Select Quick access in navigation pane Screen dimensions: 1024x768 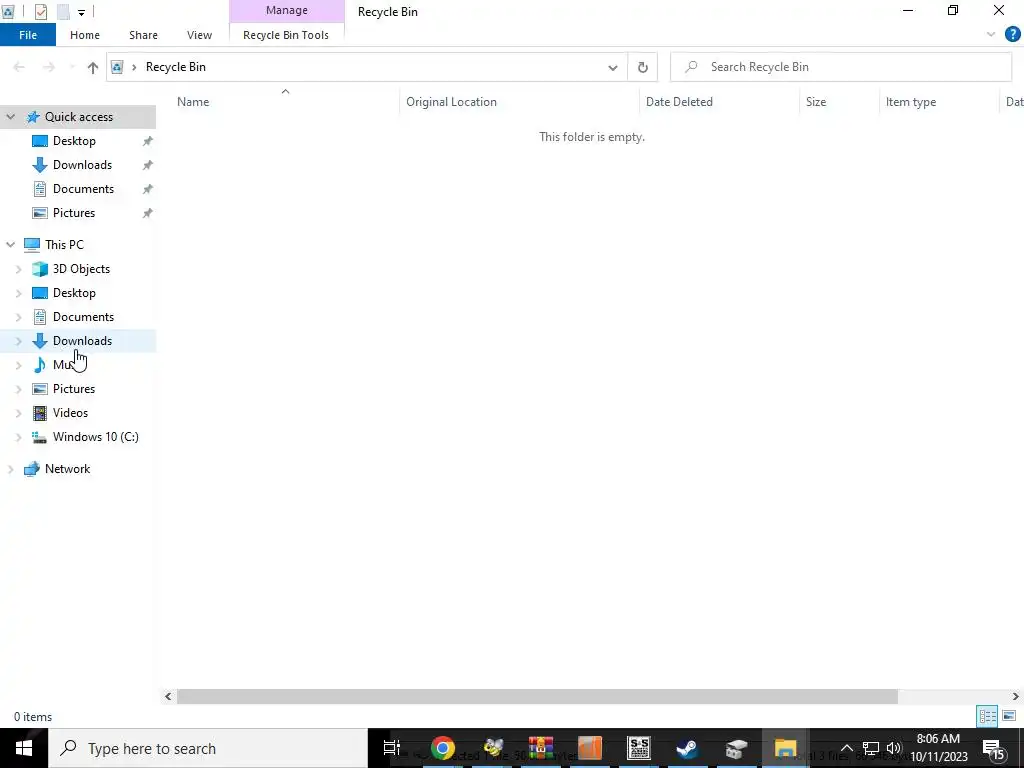(78, 117)
